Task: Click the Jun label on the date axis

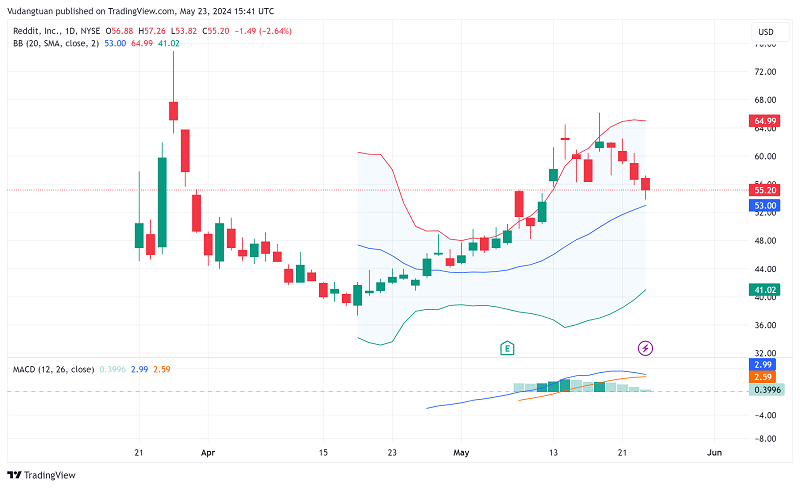Action: [715, 453]
